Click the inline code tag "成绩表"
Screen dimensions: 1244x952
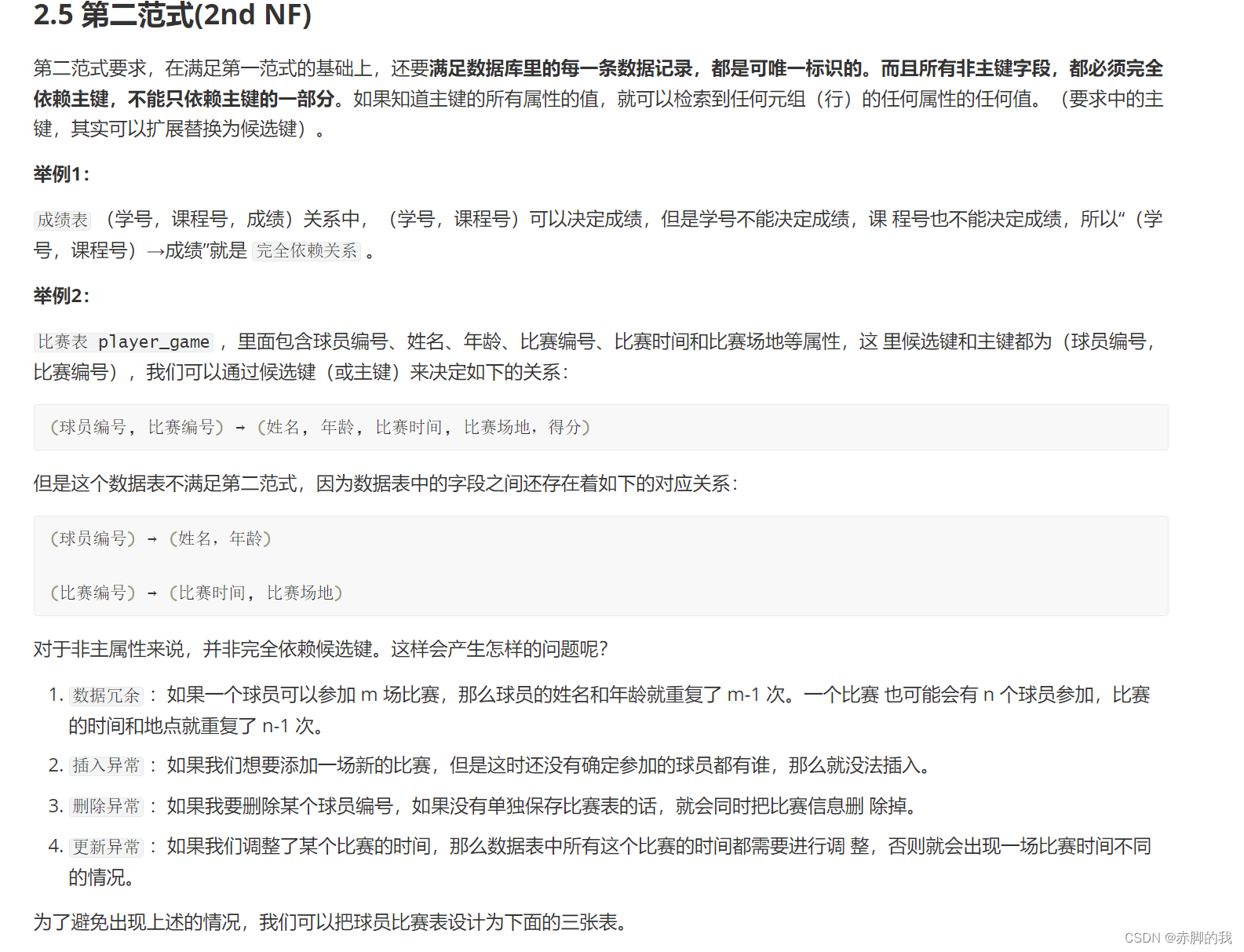tap(63, 220)
